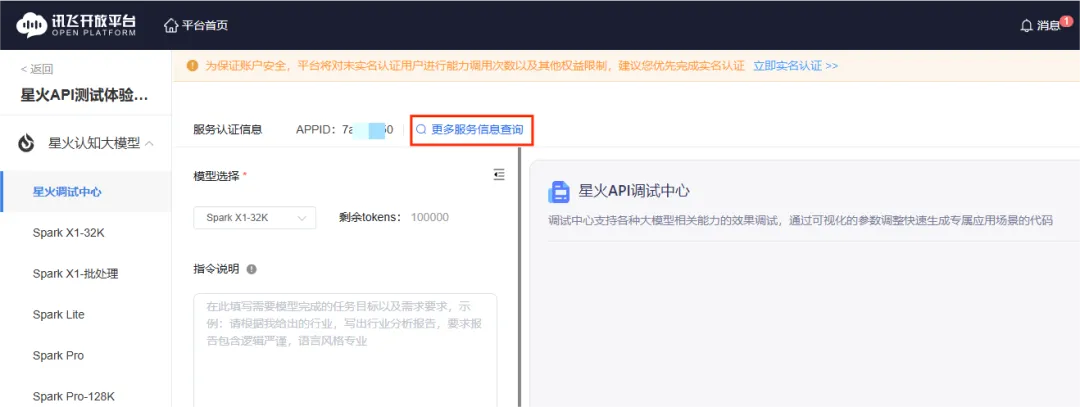The image size is (1080, 407).
Task: Click the flame icon of 星火认知大模型
Action: click(26, 143)
